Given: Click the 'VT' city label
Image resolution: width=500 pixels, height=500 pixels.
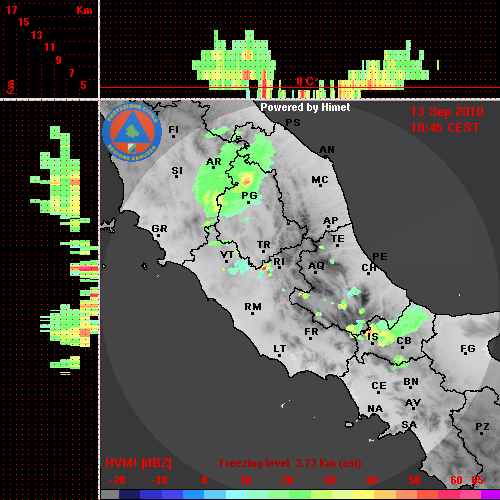Looking at the screenshot, I should pos(227,255).
